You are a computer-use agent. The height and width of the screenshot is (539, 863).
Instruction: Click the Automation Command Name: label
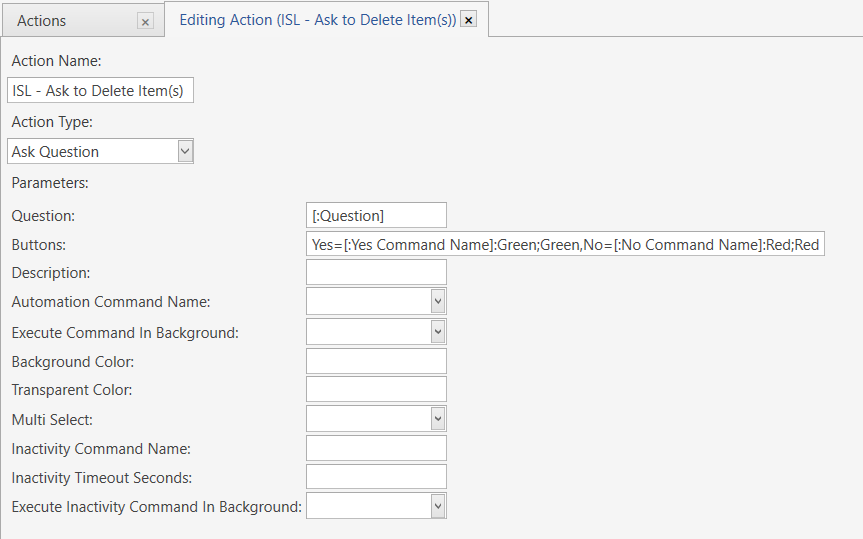point(111,302)
